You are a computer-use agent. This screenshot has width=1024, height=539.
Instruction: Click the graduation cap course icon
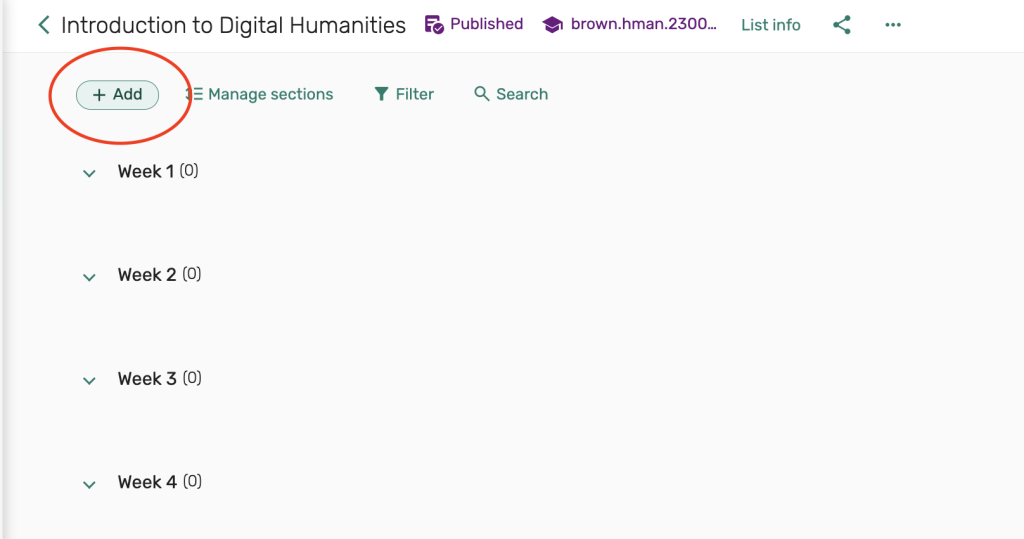pyautogui.click(x=553, y=25)
